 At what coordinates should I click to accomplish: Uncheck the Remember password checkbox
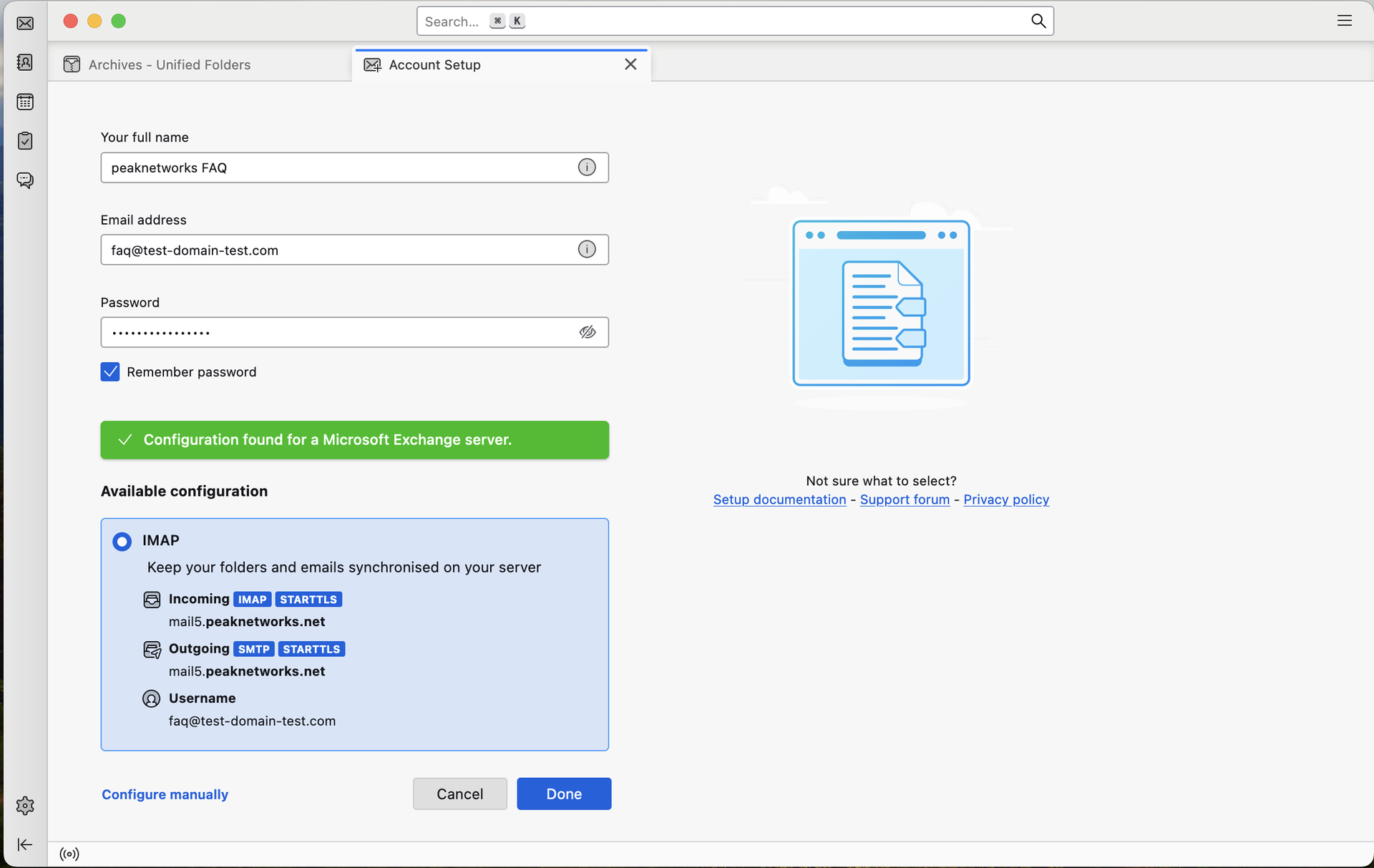point(110,371)
